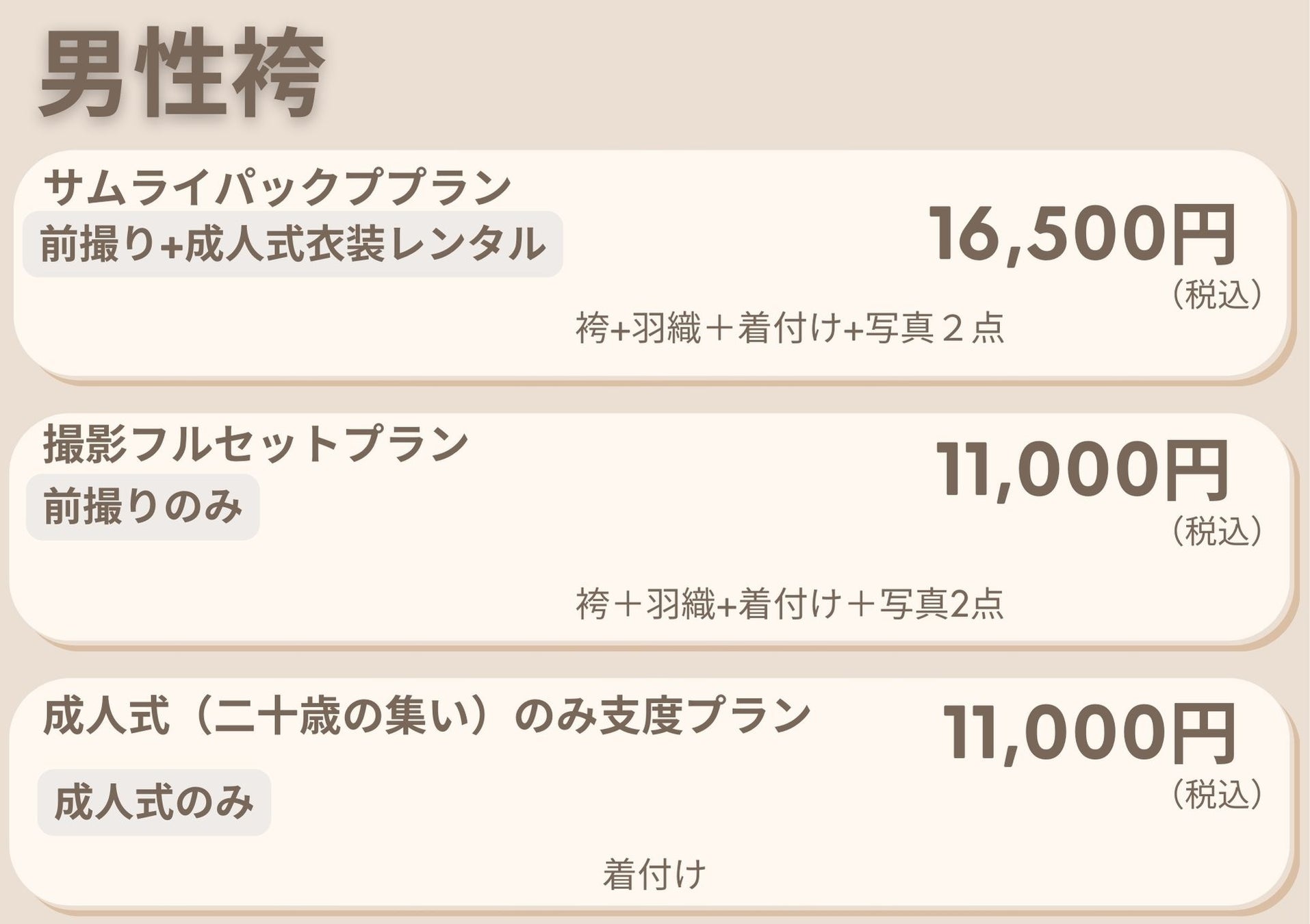Click 着付け in the サムライパック description
The image size is (1310, 924).
(x=789, y=329)
